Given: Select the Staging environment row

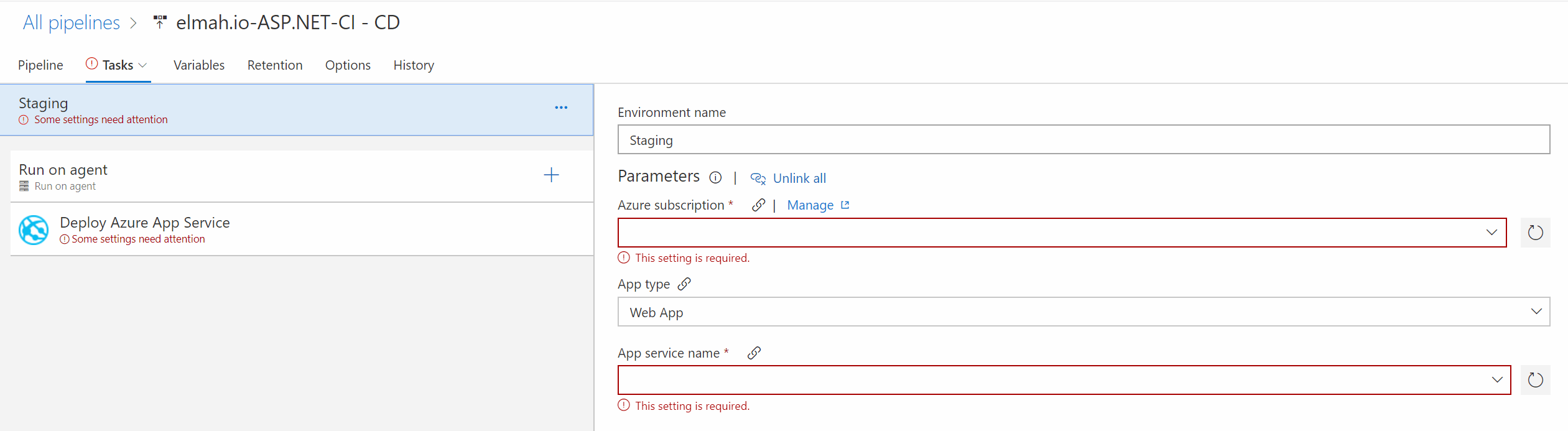Looking at the screenshot, I should click(297, 110).
